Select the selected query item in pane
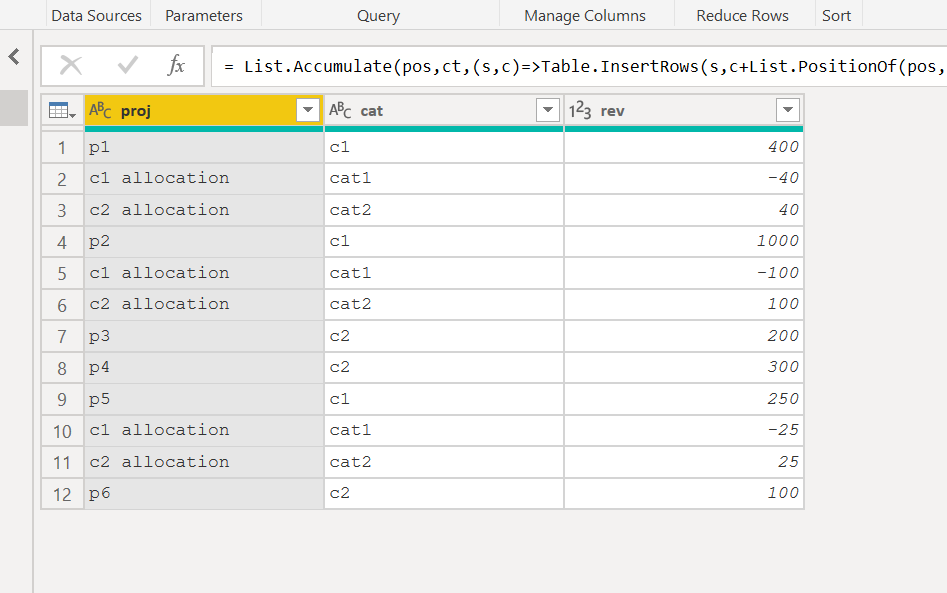947x593 pixels. tap(14, 108)
